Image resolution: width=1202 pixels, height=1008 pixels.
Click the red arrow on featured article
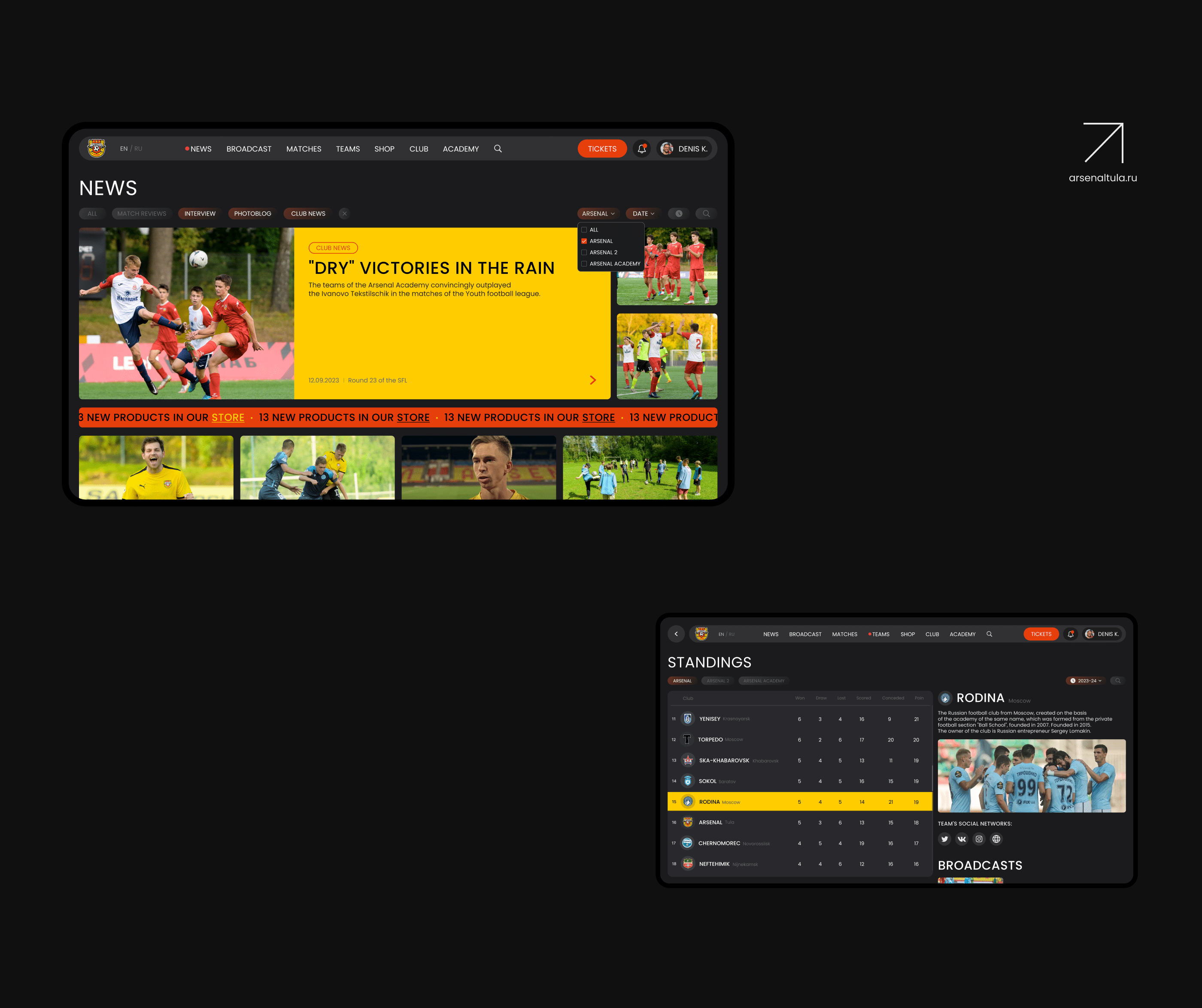(x=592, y=380)
